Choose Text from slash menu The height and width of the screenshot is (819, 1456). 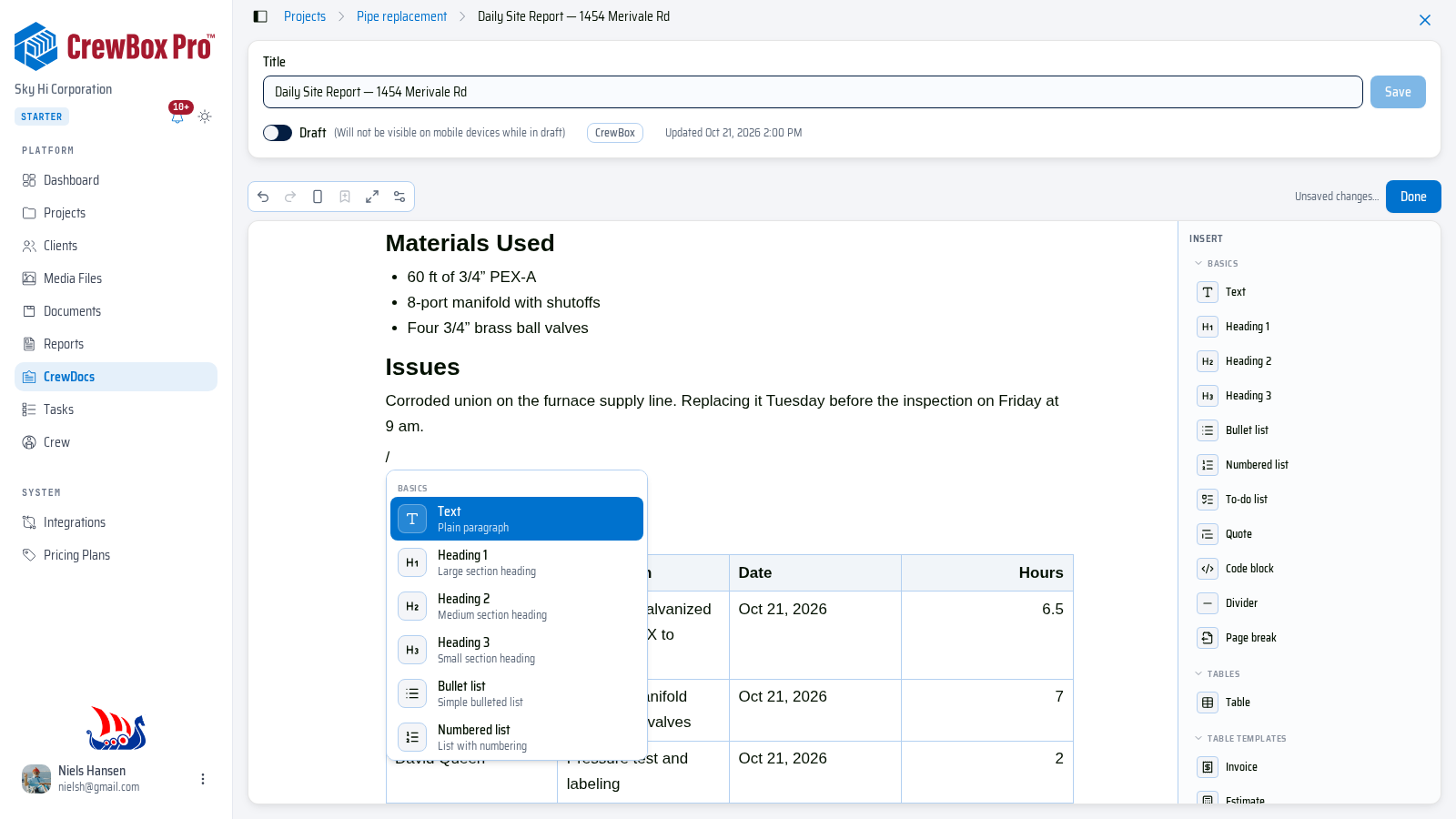517,519
